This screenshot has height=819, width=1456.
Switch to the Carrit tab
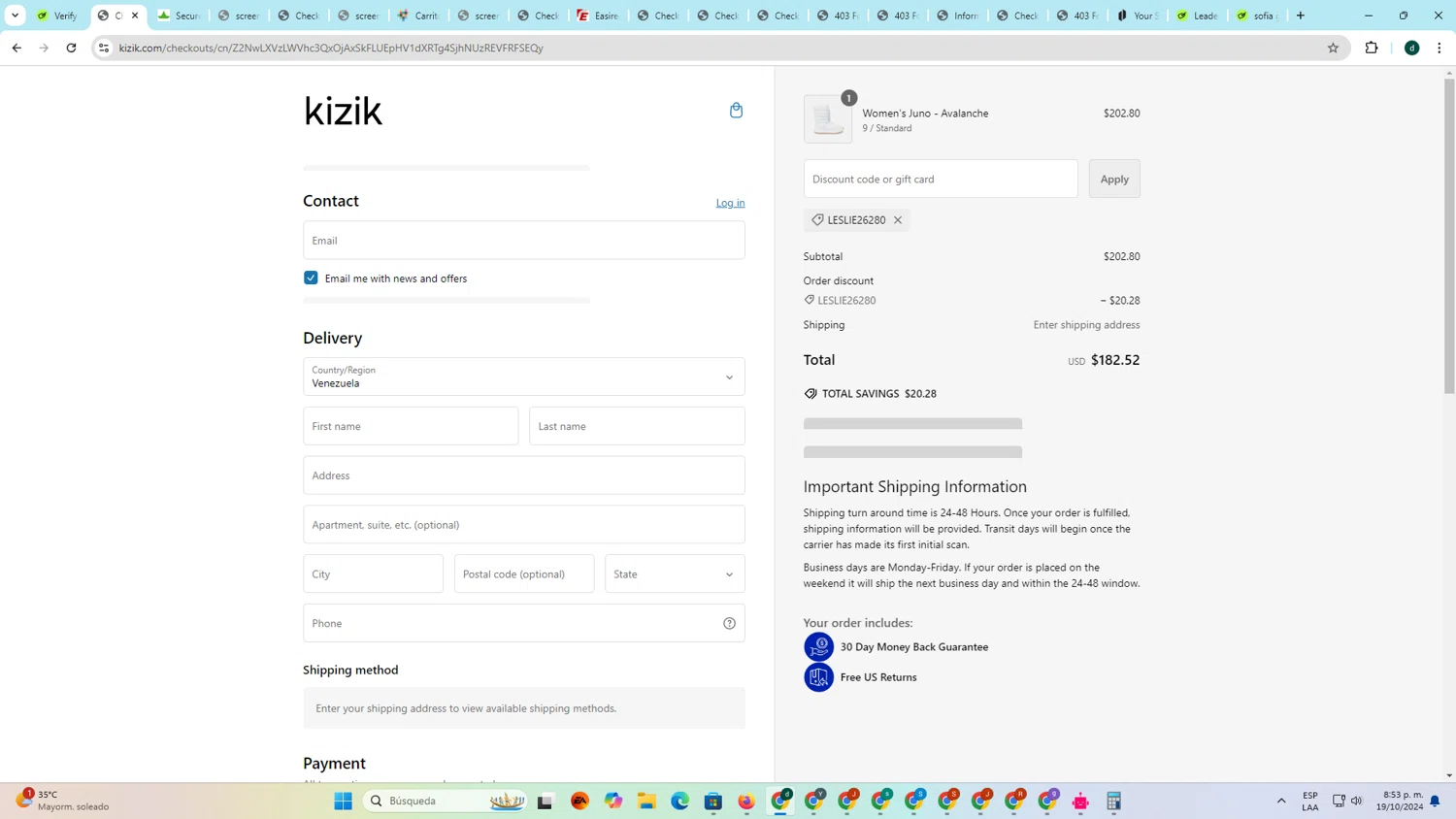(x=418, y=16)
